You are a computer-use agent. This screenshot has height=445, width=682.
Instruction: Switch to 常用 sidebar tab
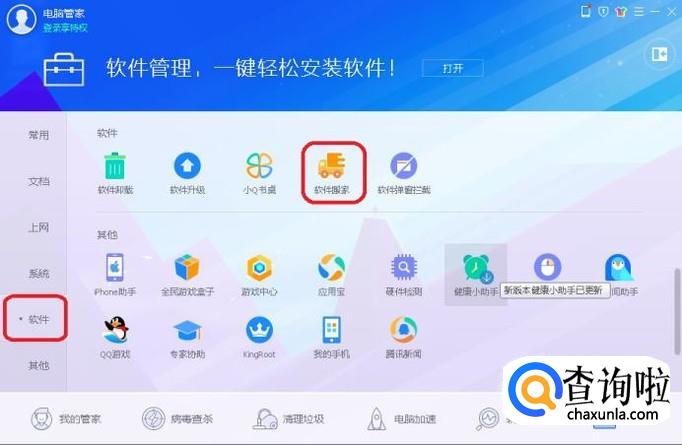(x=38, y=135)
